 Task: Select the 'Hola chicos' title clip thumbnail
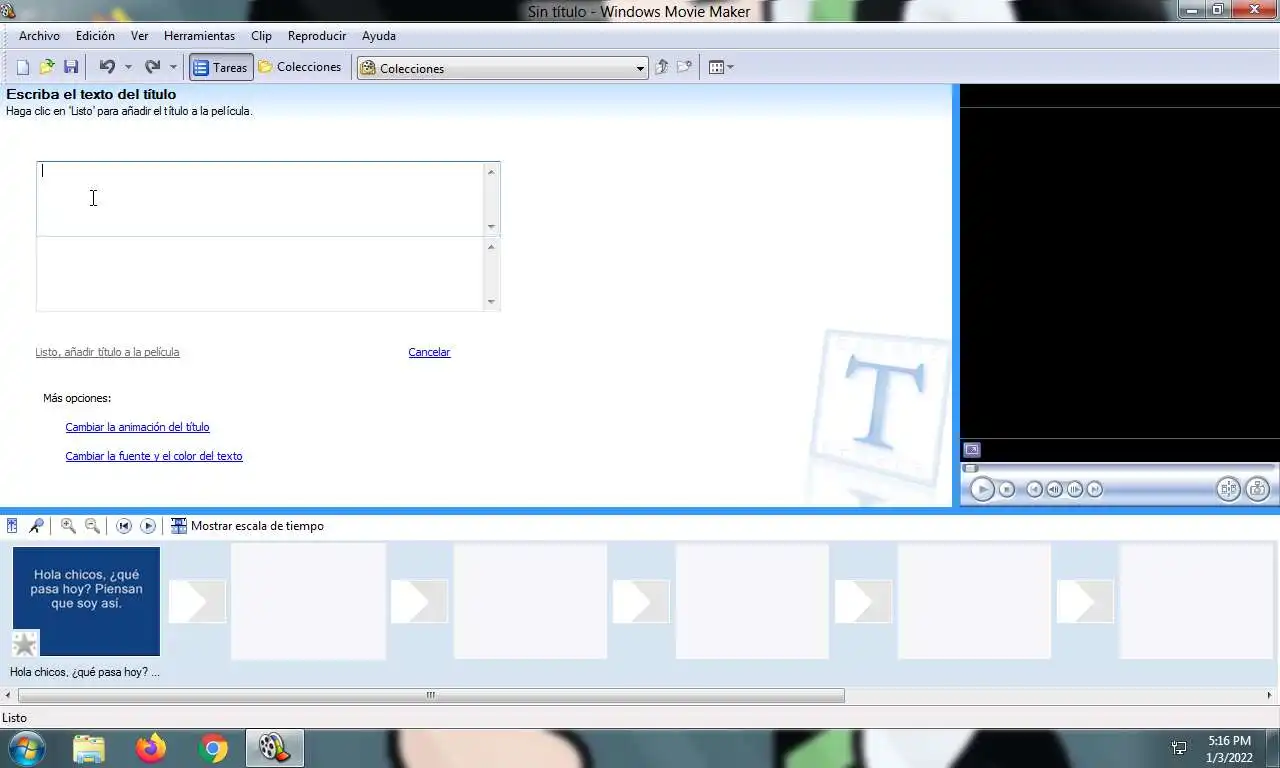point(86,601)
